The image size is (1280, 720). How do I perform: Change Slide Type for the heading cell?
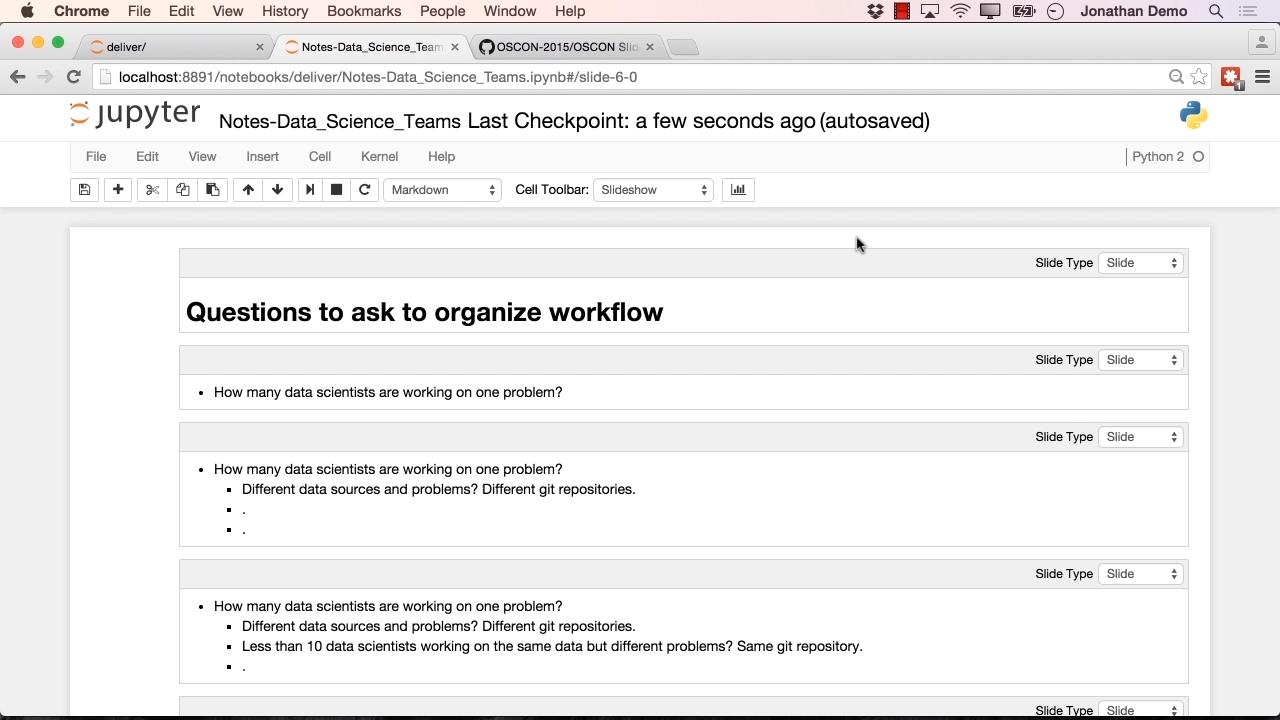click(x=1141, y=263)
